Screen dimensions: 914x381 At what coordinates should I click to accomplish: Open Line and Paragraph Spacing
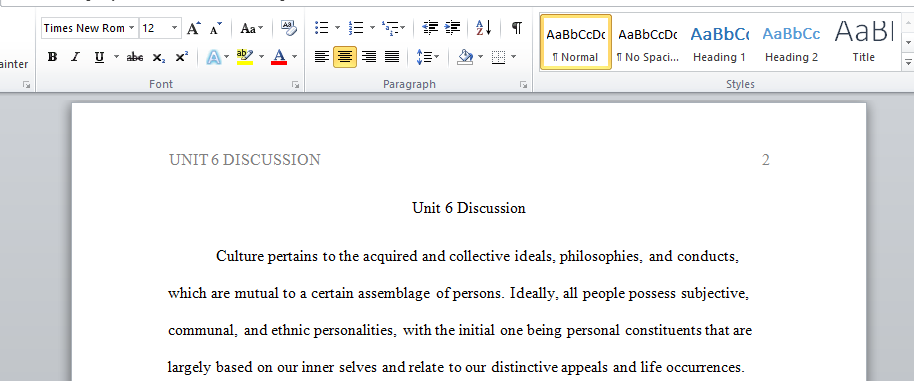tap(428, 57)
